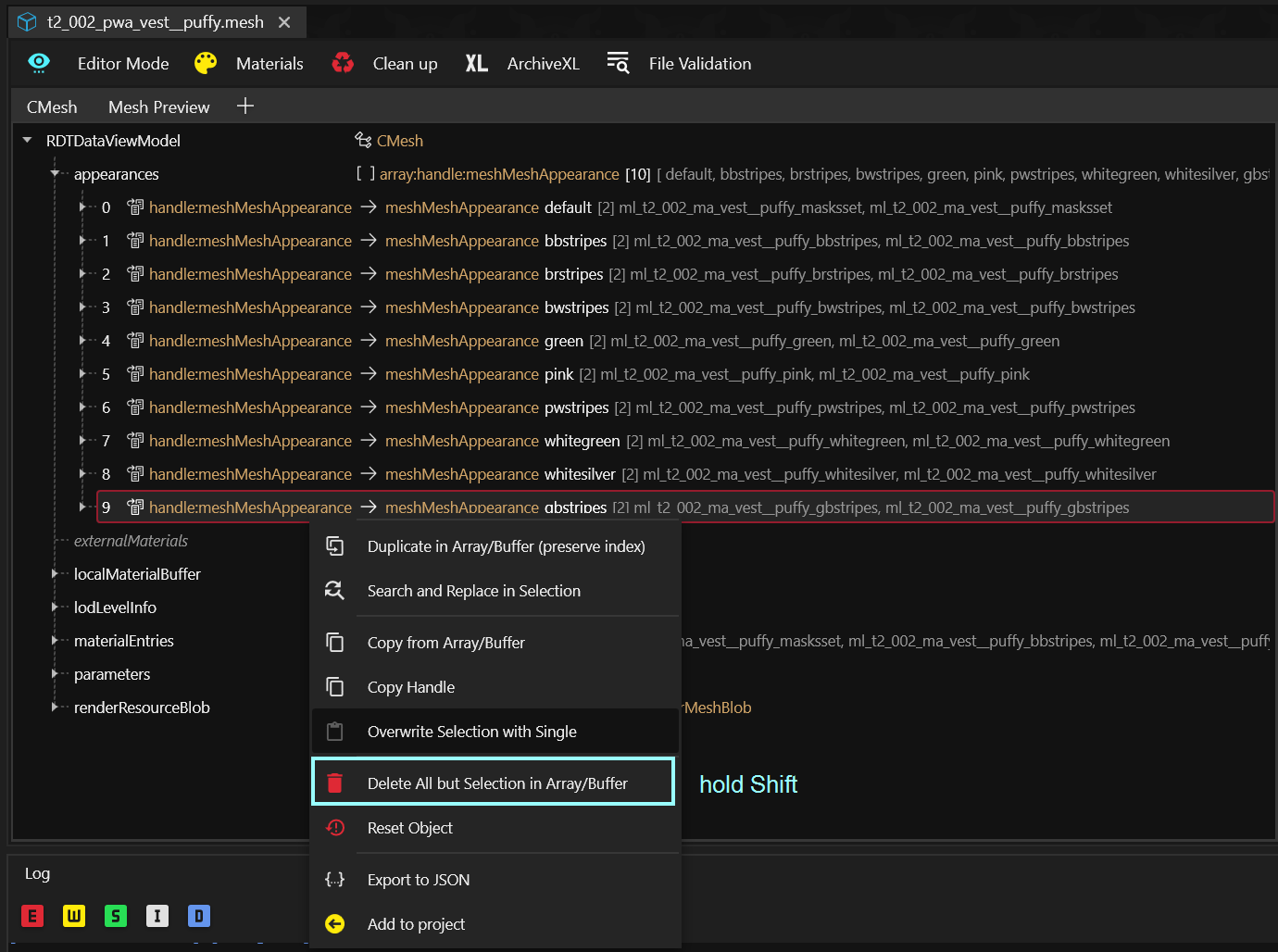Close the t2_002_pwa_vest__puffy.mesh tab
The height and width of the screenshot is (952, 1278).
284,22
